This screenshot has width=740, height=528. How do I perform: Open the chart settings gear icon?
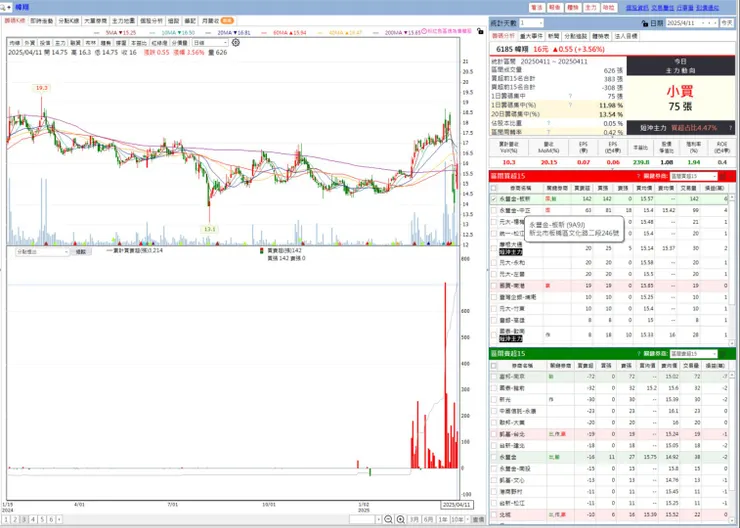point(235,42)
